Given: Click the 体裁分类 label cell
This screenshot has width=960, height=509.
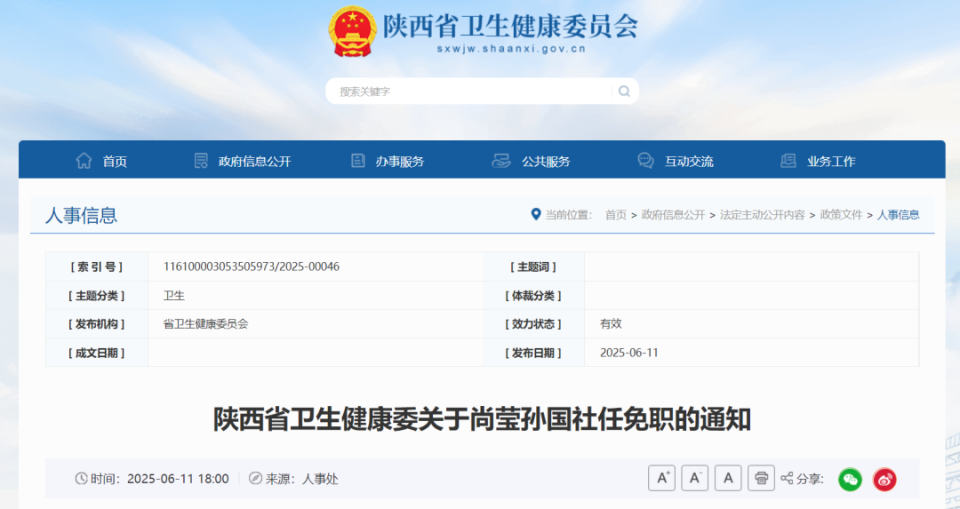Looking at the screenshot, I should 533,296.
